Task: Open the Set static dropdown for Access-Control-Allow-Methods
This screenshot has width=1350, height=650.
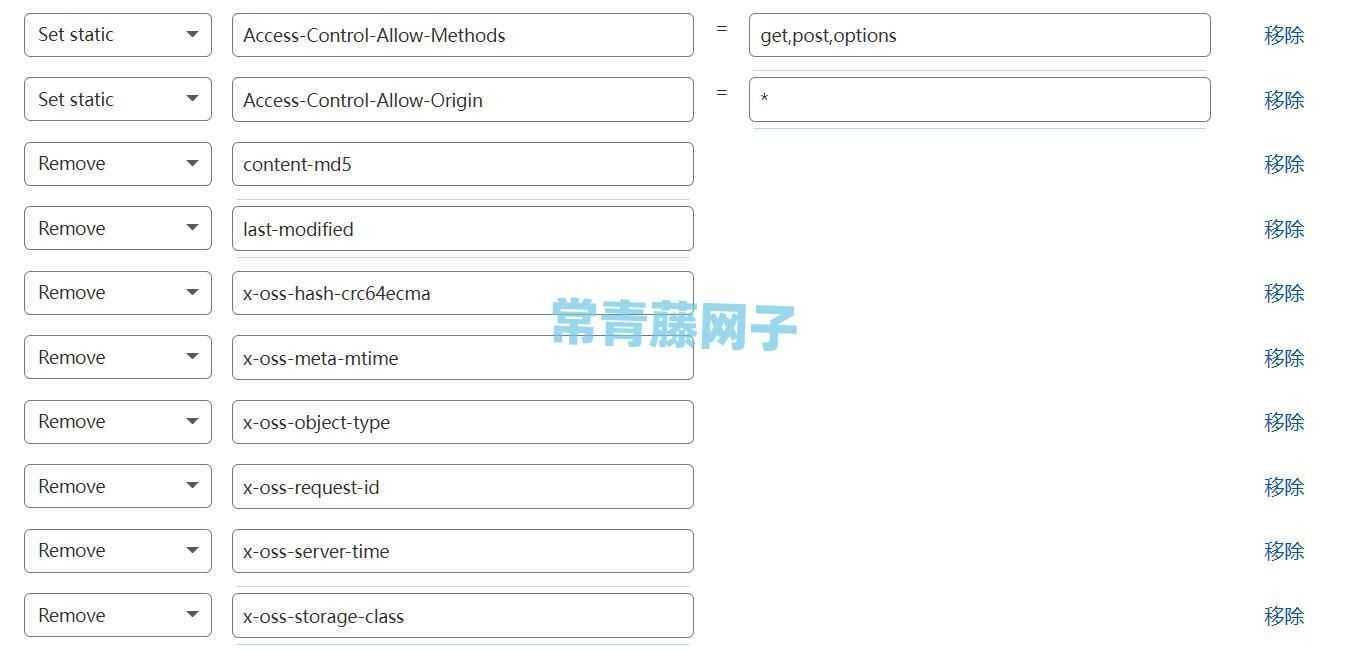Action: [118, 35]
